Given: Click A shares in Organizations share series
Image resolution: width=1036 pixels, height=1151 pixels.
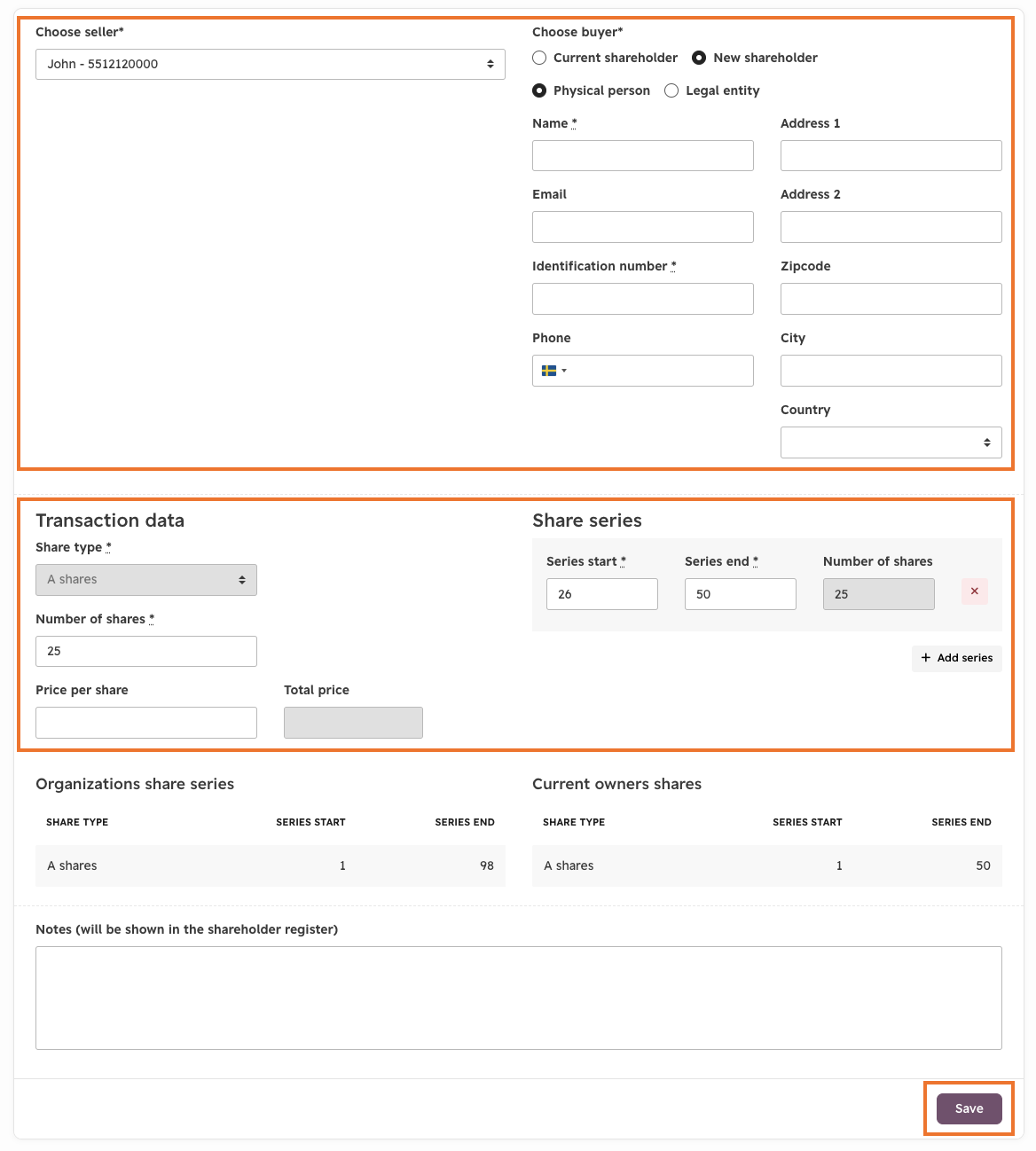Looking at the screenshot, I should coord(72,865).
